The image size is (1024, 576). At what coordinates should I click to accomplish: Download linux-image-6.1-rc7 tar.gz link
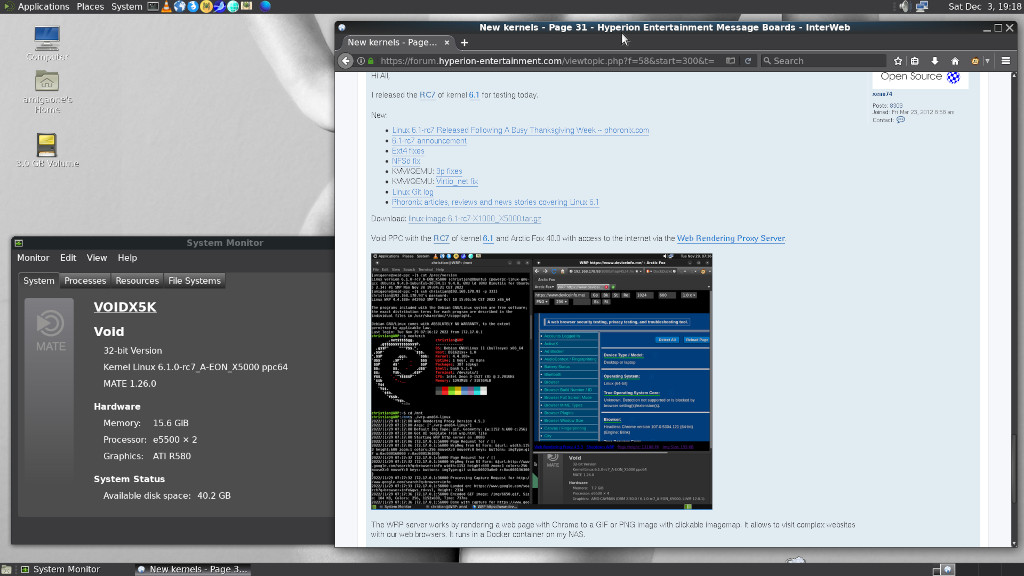[475, 219]
